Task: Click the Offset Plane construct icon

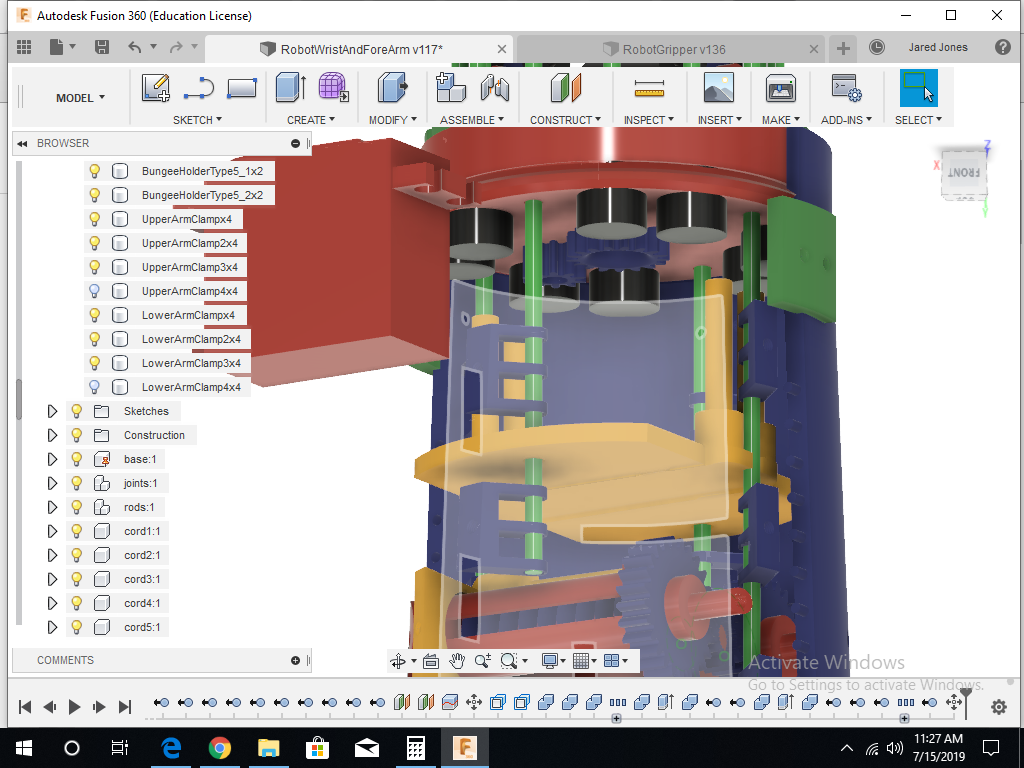Action: (565, 88)
